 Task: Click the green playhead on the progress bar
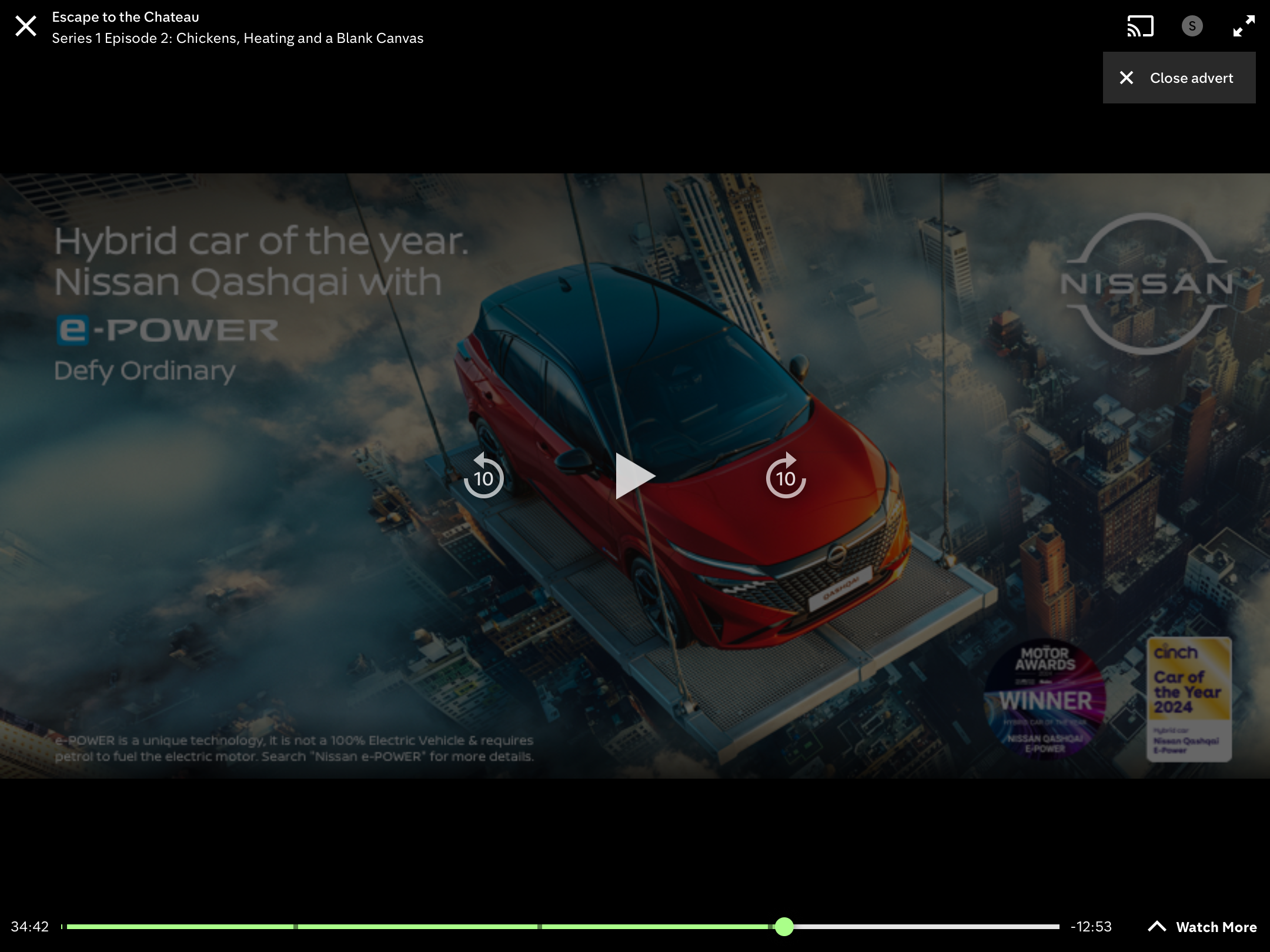[784, 927]
